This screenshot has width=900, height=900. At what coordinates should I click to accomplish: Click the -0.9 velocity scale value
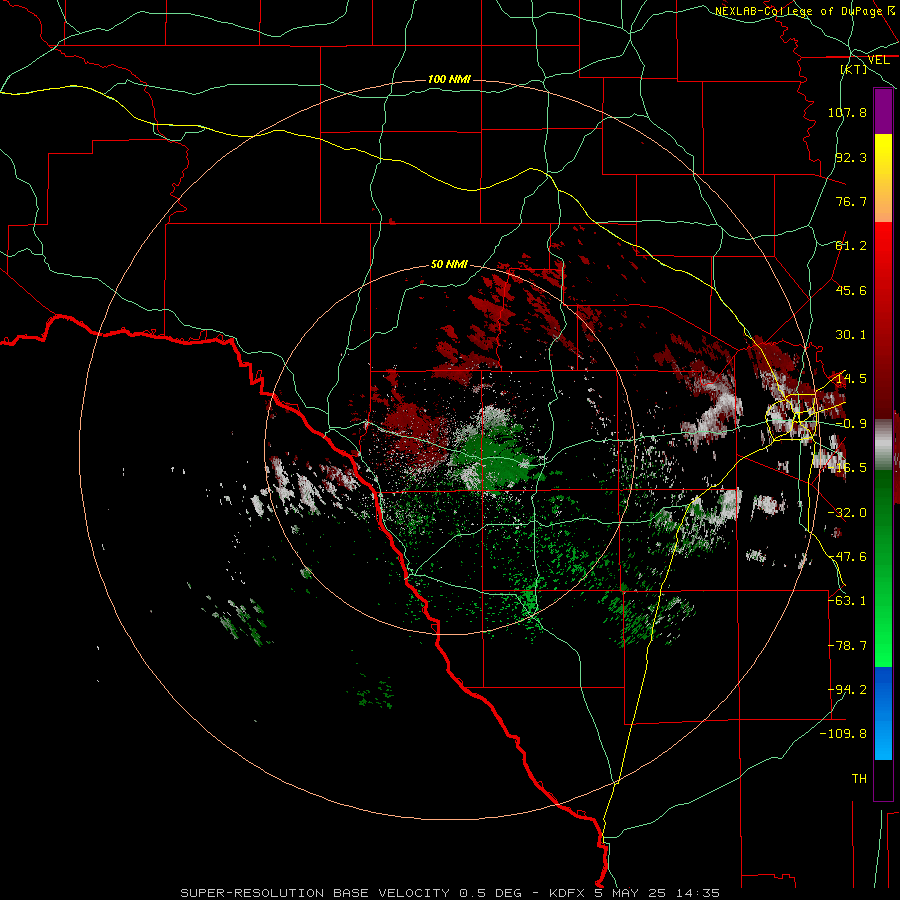851,424
